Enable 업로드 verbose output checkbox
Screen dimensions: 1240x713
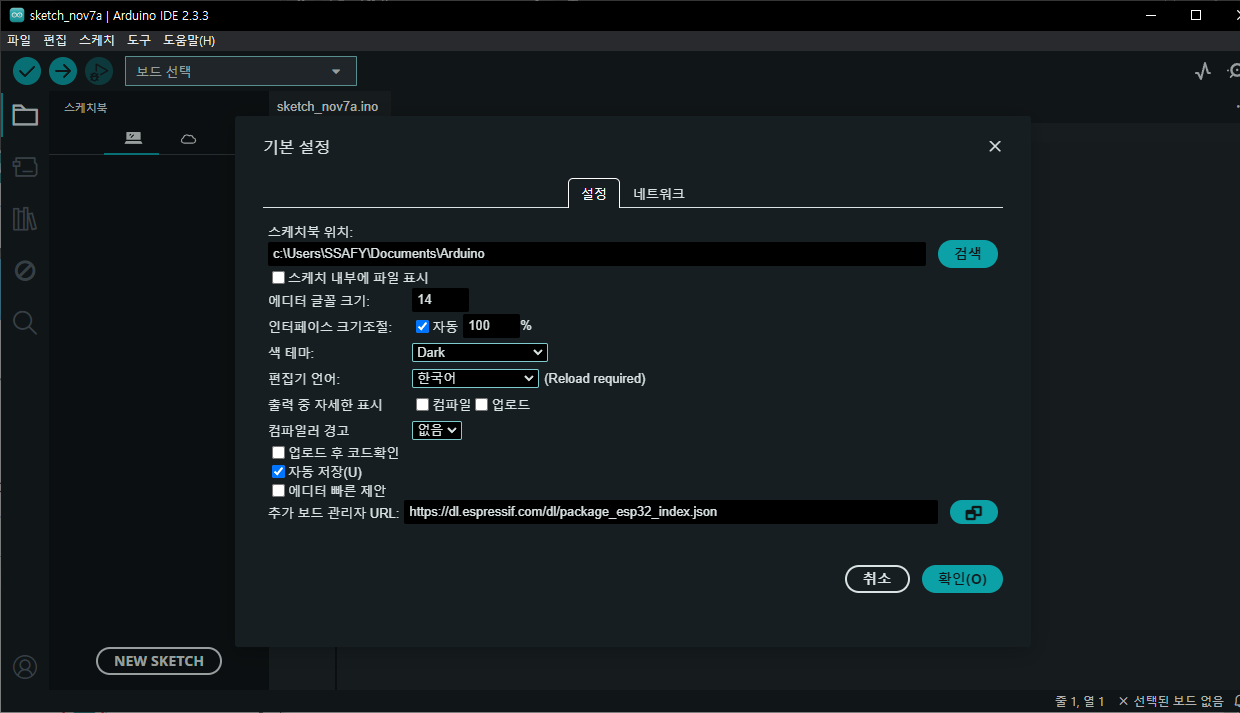(481, 404)
